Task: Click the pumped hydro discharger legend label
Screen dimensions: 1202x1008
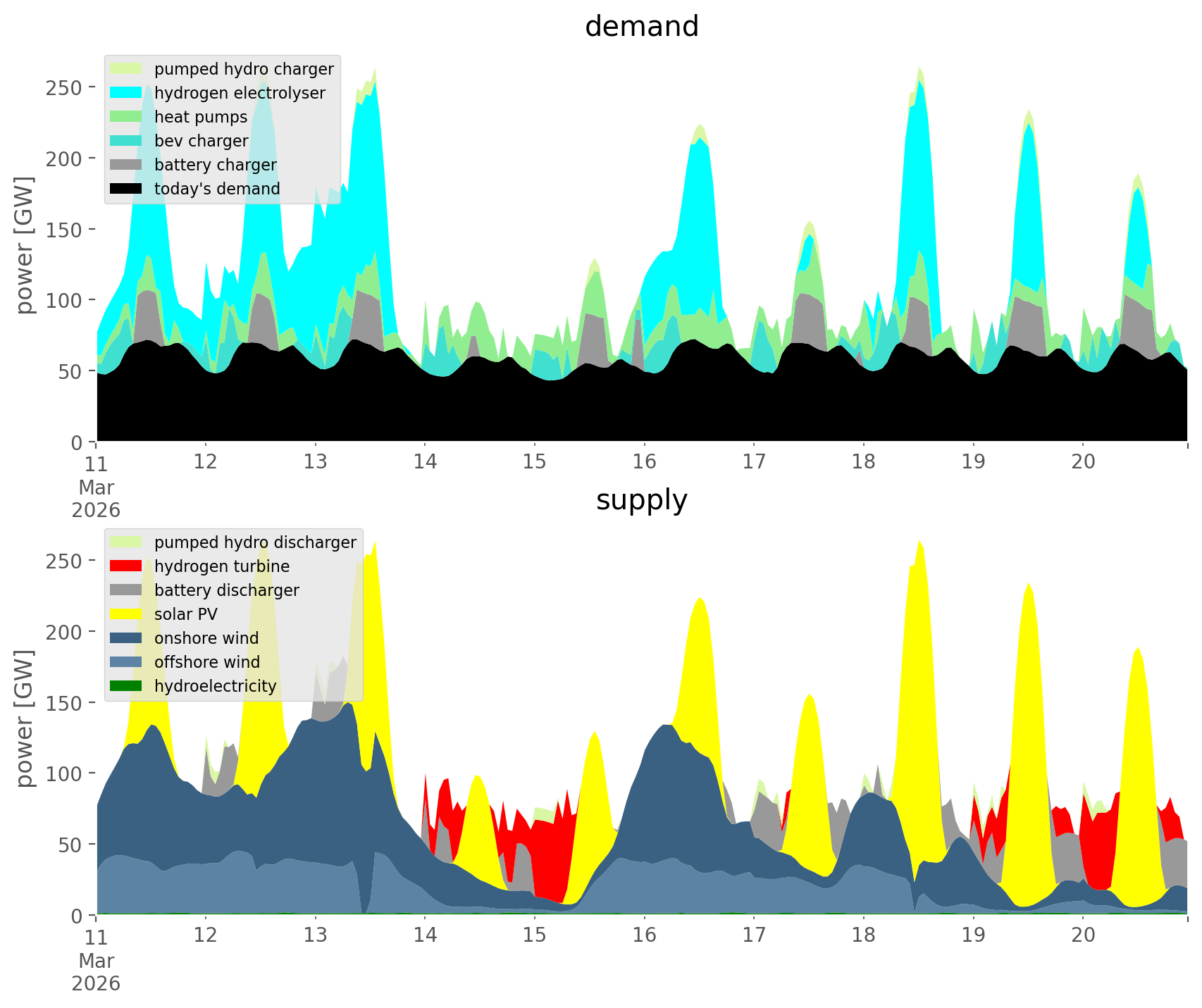Action: [x=255, y=542]
